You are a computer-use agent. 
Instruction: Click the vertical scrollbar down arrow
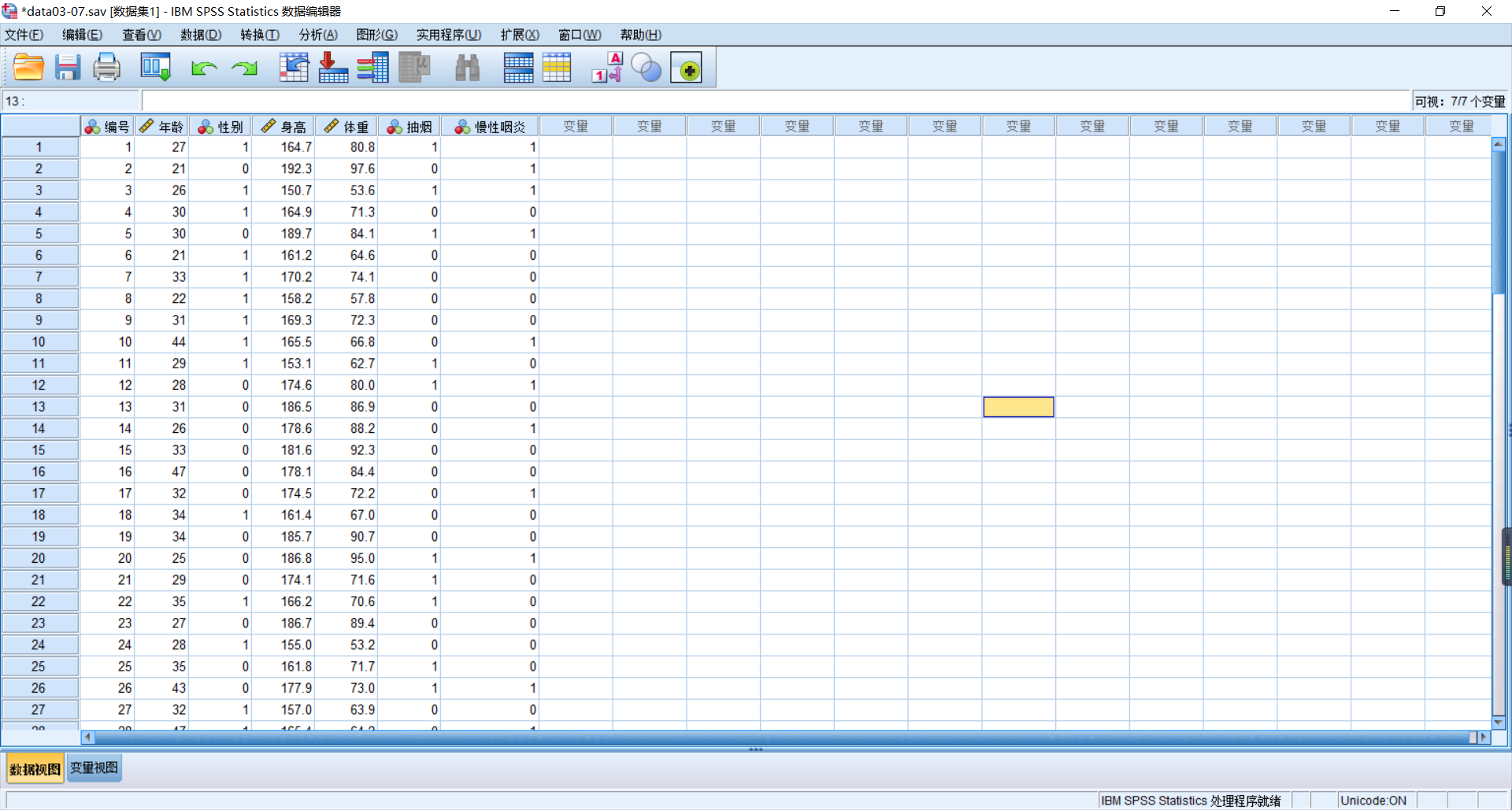1499,722
